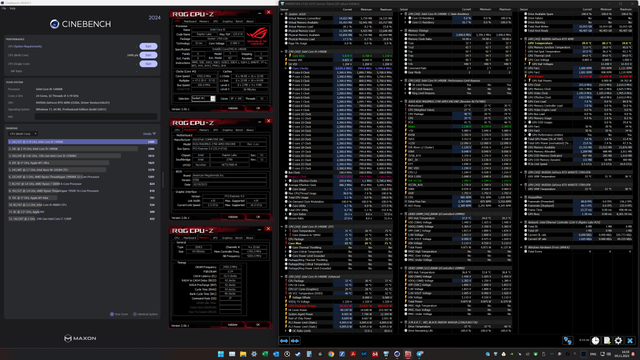
Task: Collapse HWiNFO GPU [#0] NVIDIA GeForce RTX group
Action: coord(522,39)
